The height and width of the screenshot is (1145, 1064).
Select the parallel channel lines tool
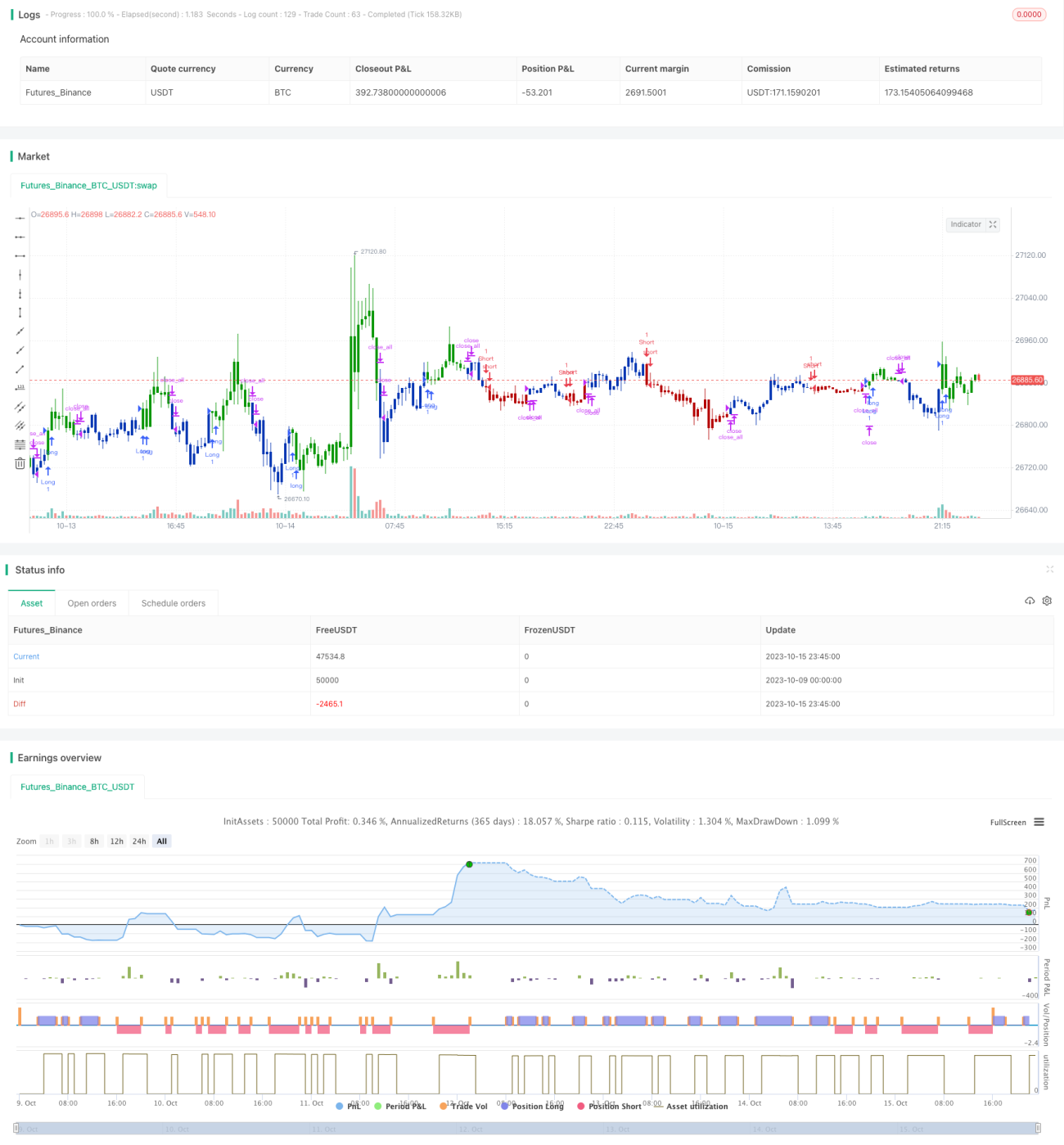(x=20, y=407)
